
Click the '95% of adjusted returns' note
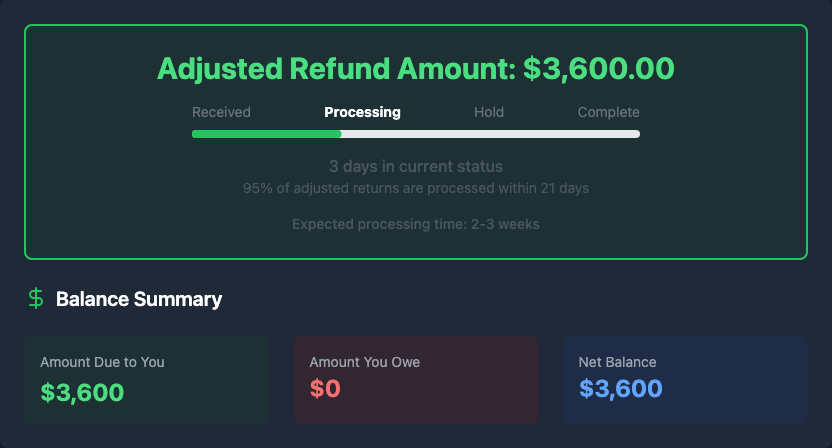point(416,188)
